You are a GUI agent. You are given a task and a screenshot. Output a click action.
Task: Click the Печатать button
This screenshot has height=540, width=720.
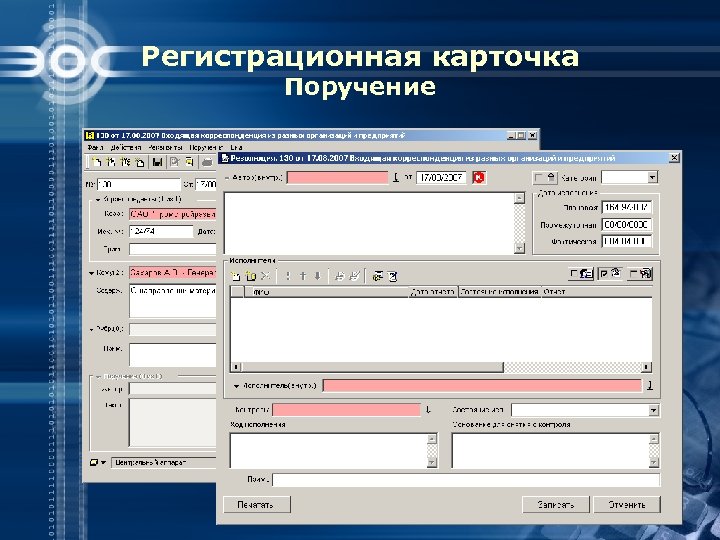pos(257,505)
